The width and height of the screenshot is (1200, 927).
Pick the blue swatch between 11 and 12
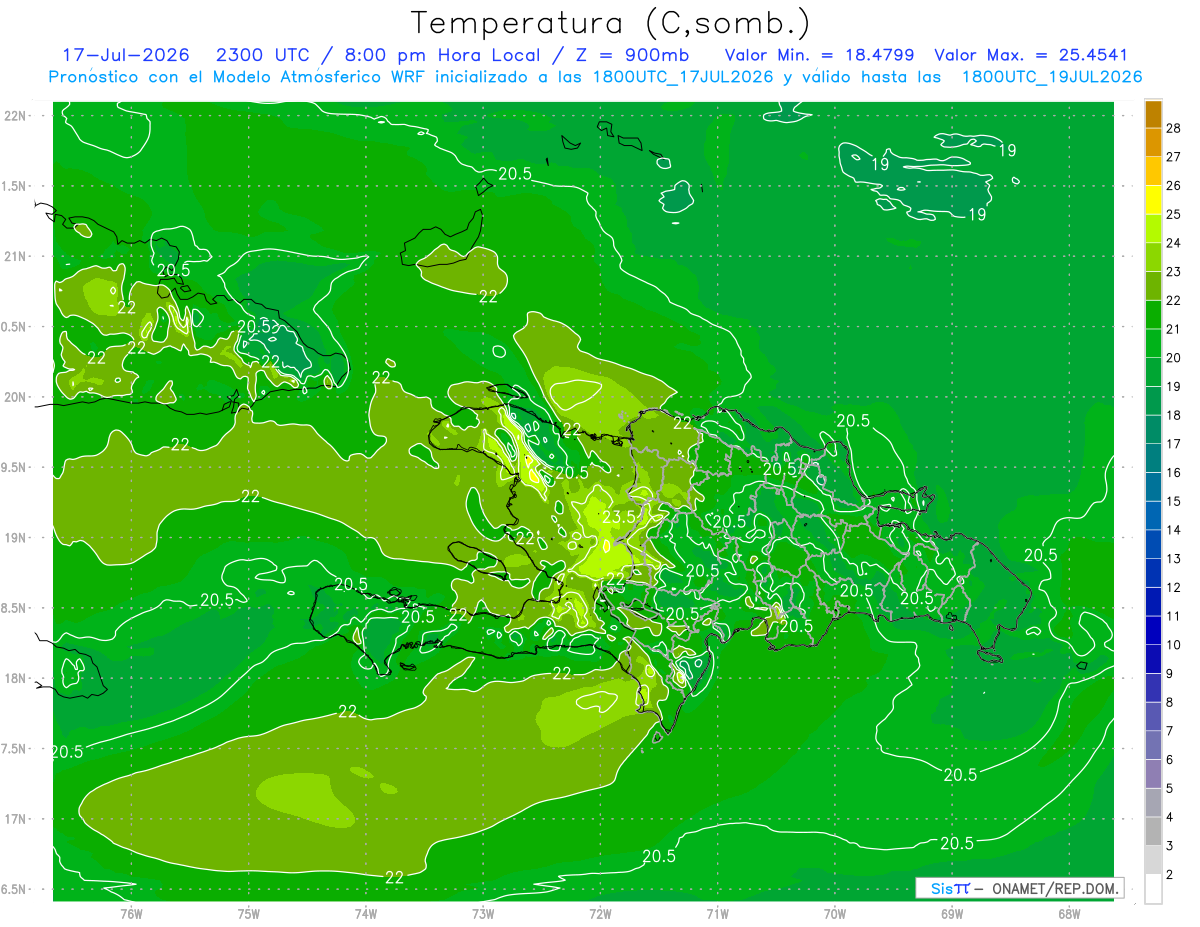tap(1153, 602)
